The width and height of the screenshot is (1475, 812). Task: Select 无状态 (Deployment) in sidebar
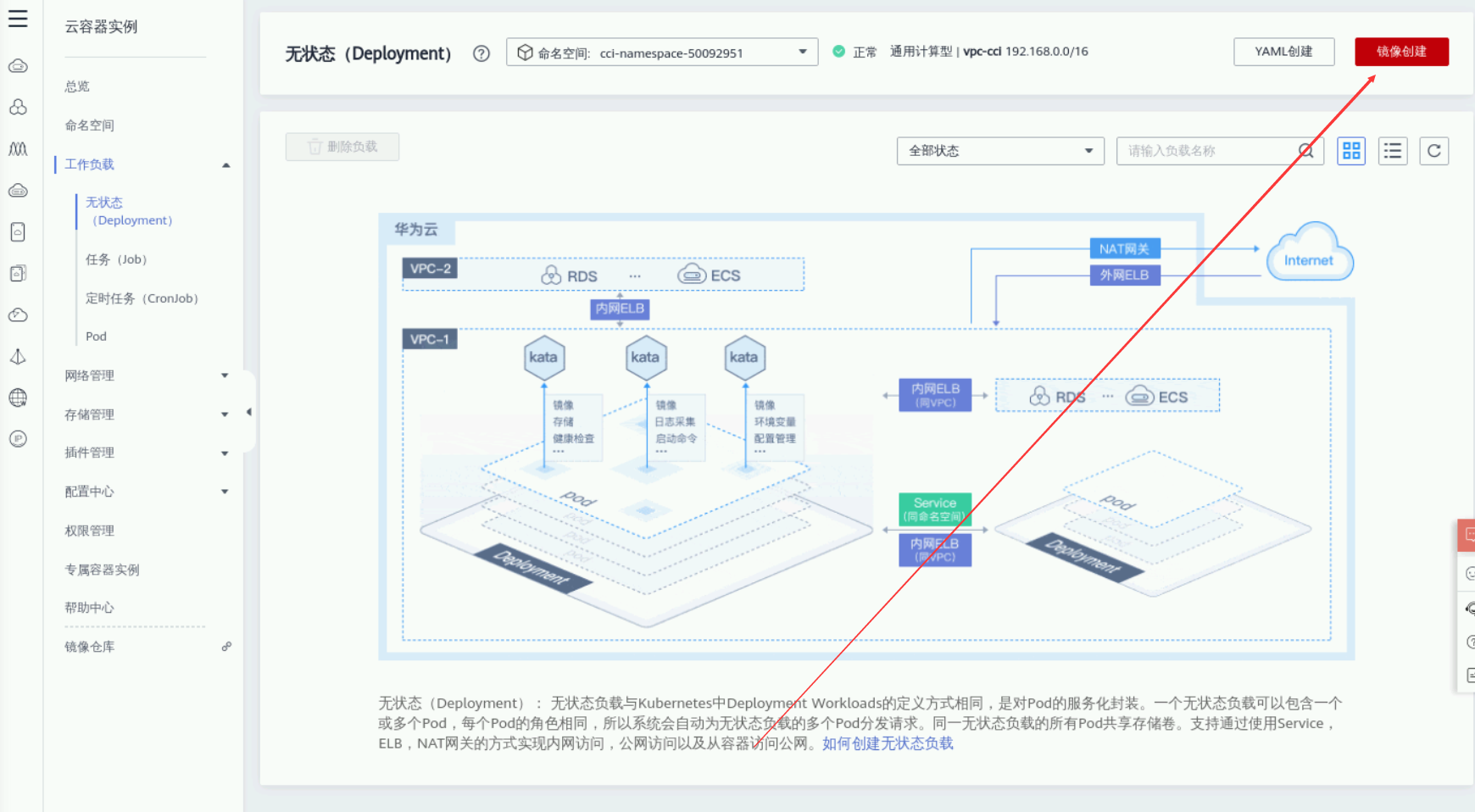[x=129, y=211]
